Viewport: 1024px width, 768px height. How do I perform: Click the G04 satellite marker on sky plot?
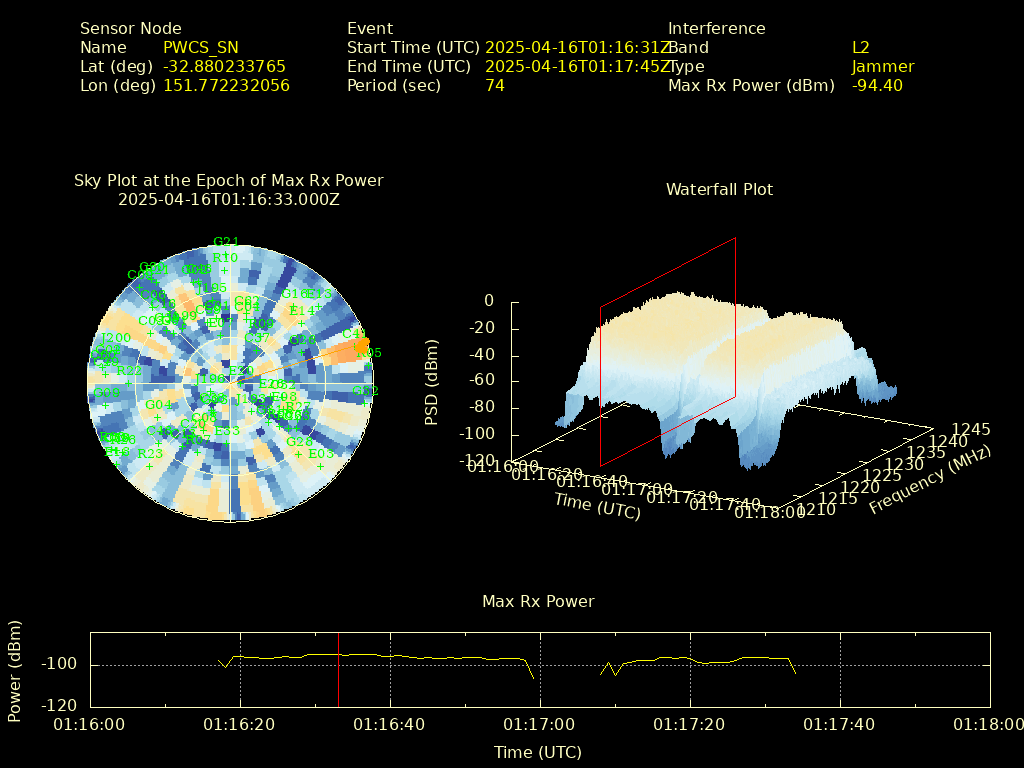click(x=157, y=417)
